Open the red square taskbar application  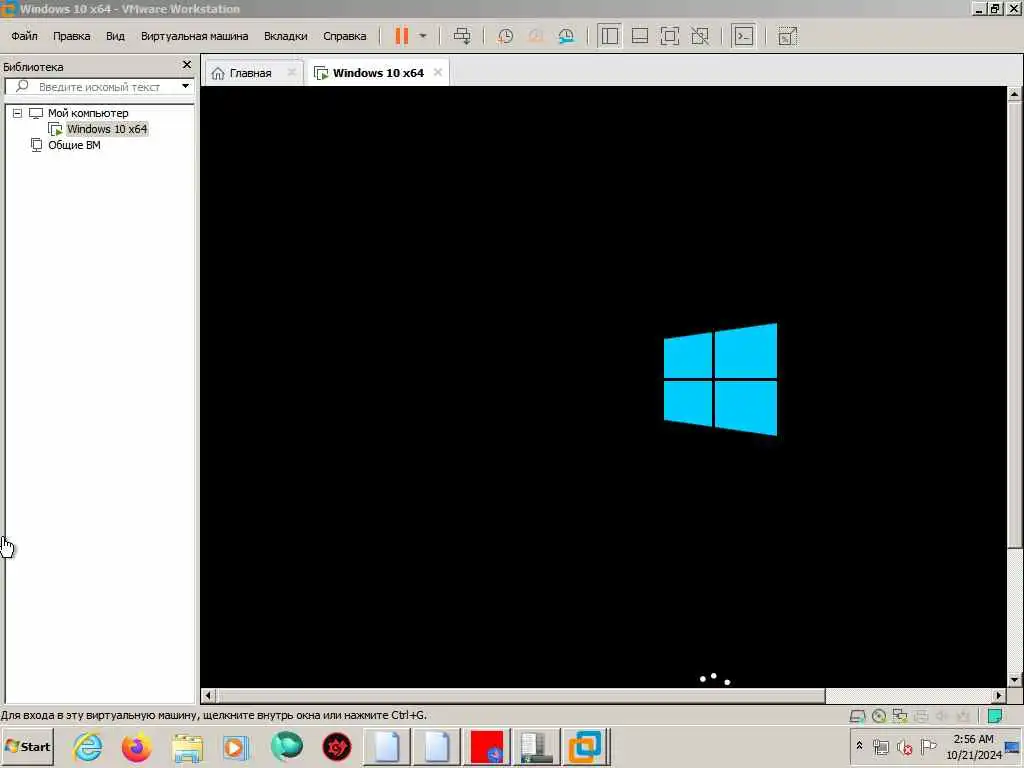coord(487,746)
